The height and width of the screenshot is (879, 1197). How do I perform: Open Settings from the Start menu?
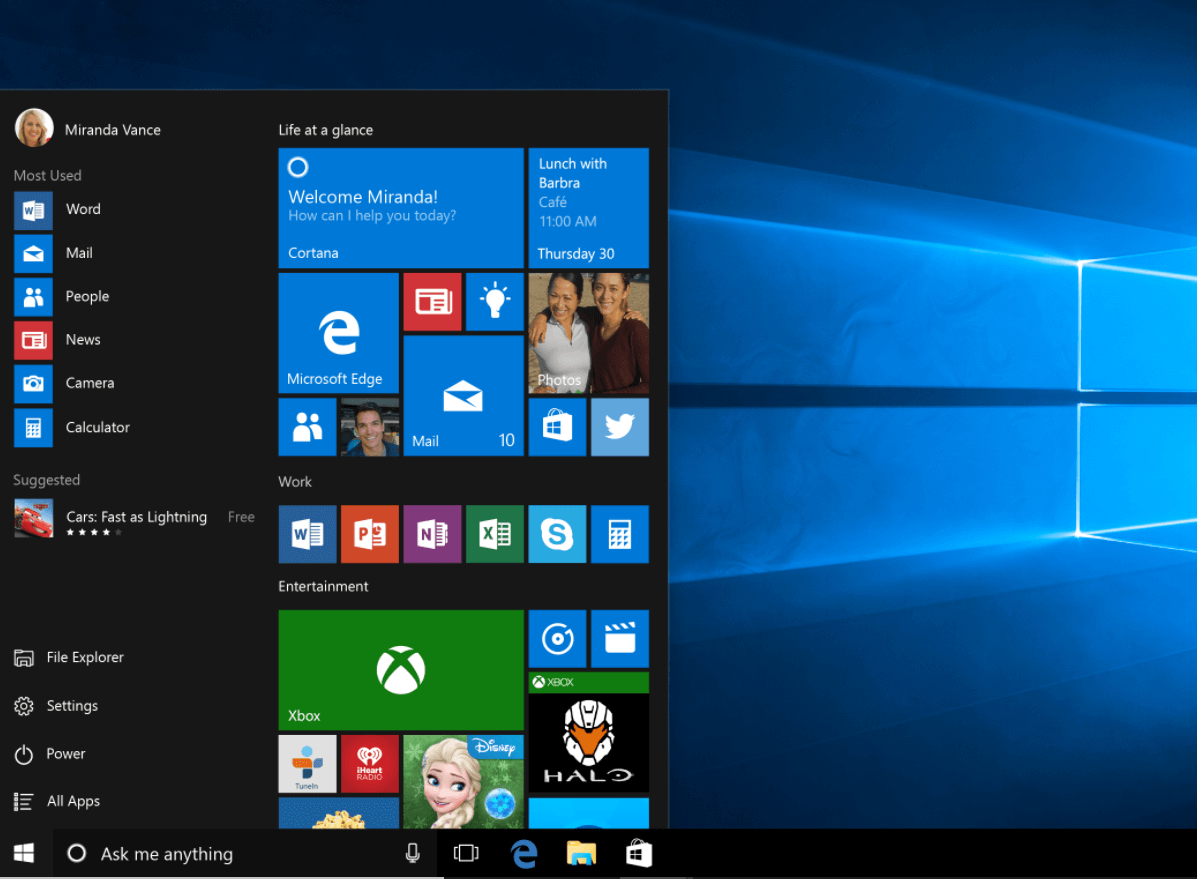(71, 705)
